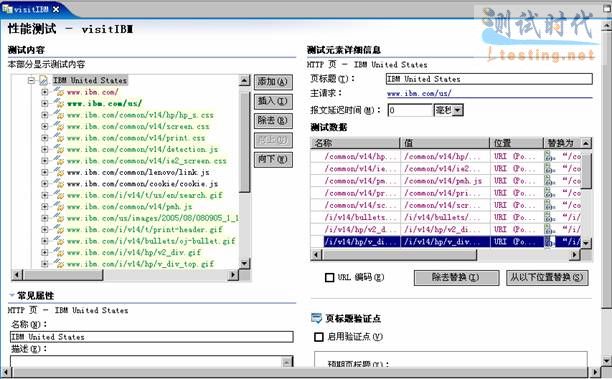Image resolution: width=612 pixels, height=379 pixels.
Task: Select the /i/v14/hp/v2_d... table row name
Action: pyautogui.click(x=360, y=230)
